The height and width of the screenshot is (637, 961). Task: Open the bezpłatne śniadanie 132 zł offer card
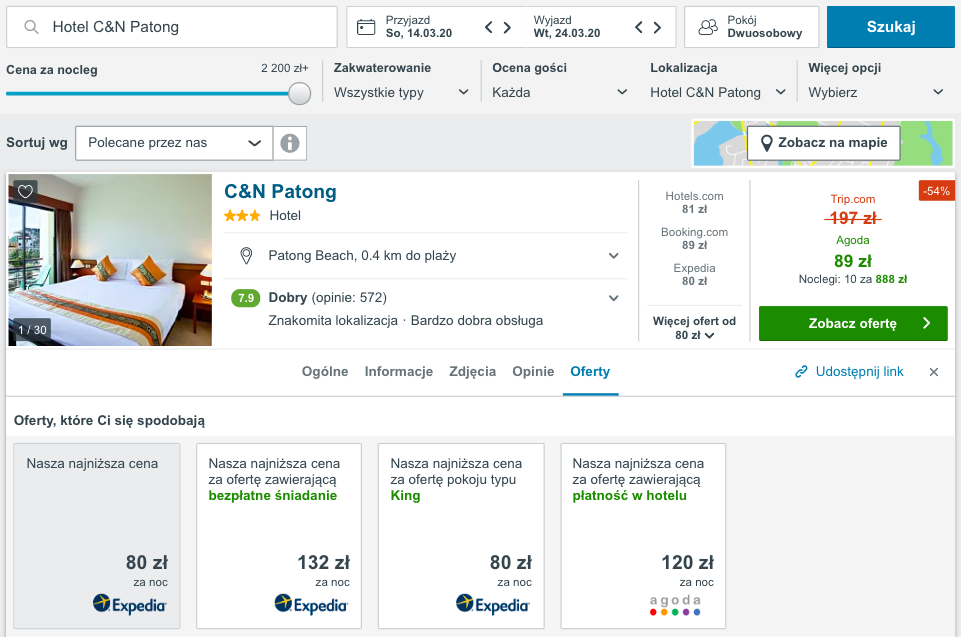click(x=279, y=536)
